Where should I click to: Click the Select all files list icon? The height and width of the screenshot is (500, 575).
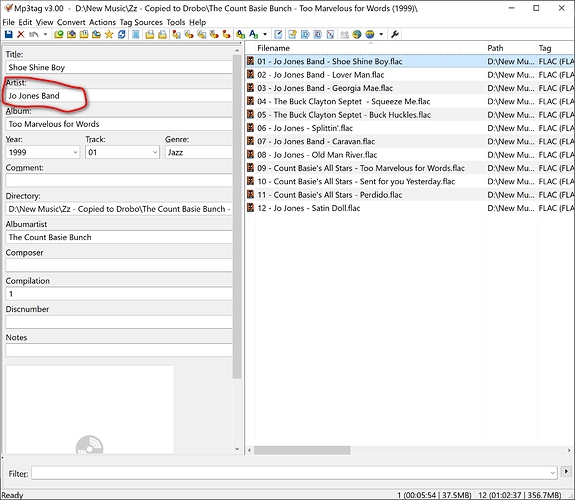[136, 34]
